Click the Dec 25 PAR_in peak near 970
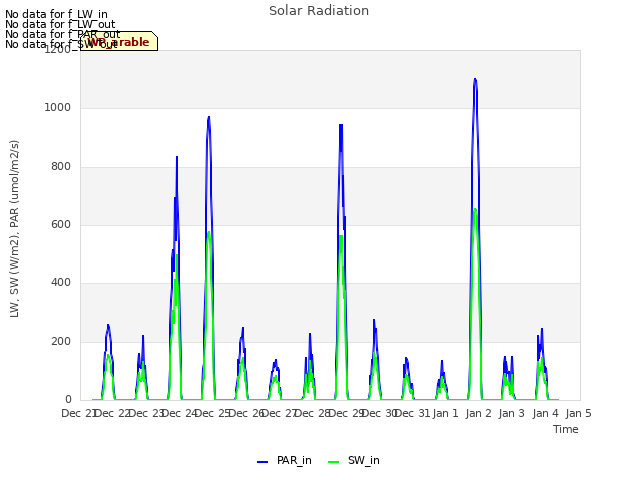 tap(209, 117)
